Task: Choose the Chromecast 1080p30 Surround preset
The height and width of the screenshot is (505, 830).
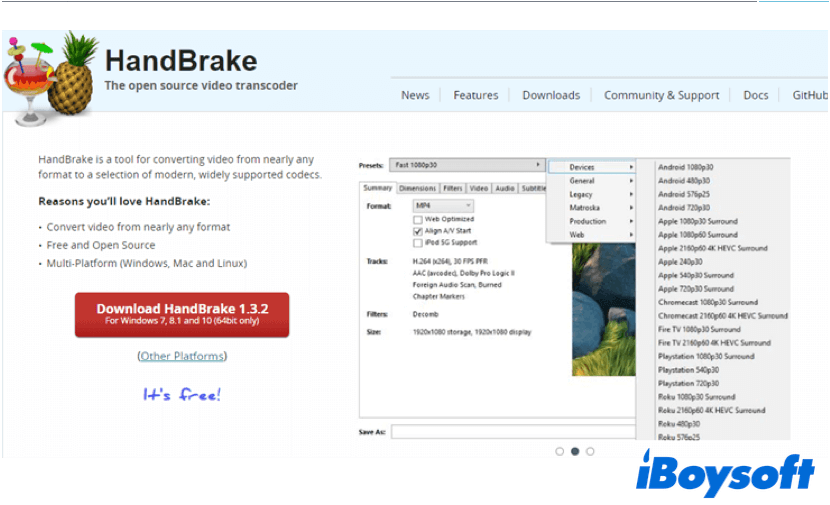Action: click(x=708, y=302)
